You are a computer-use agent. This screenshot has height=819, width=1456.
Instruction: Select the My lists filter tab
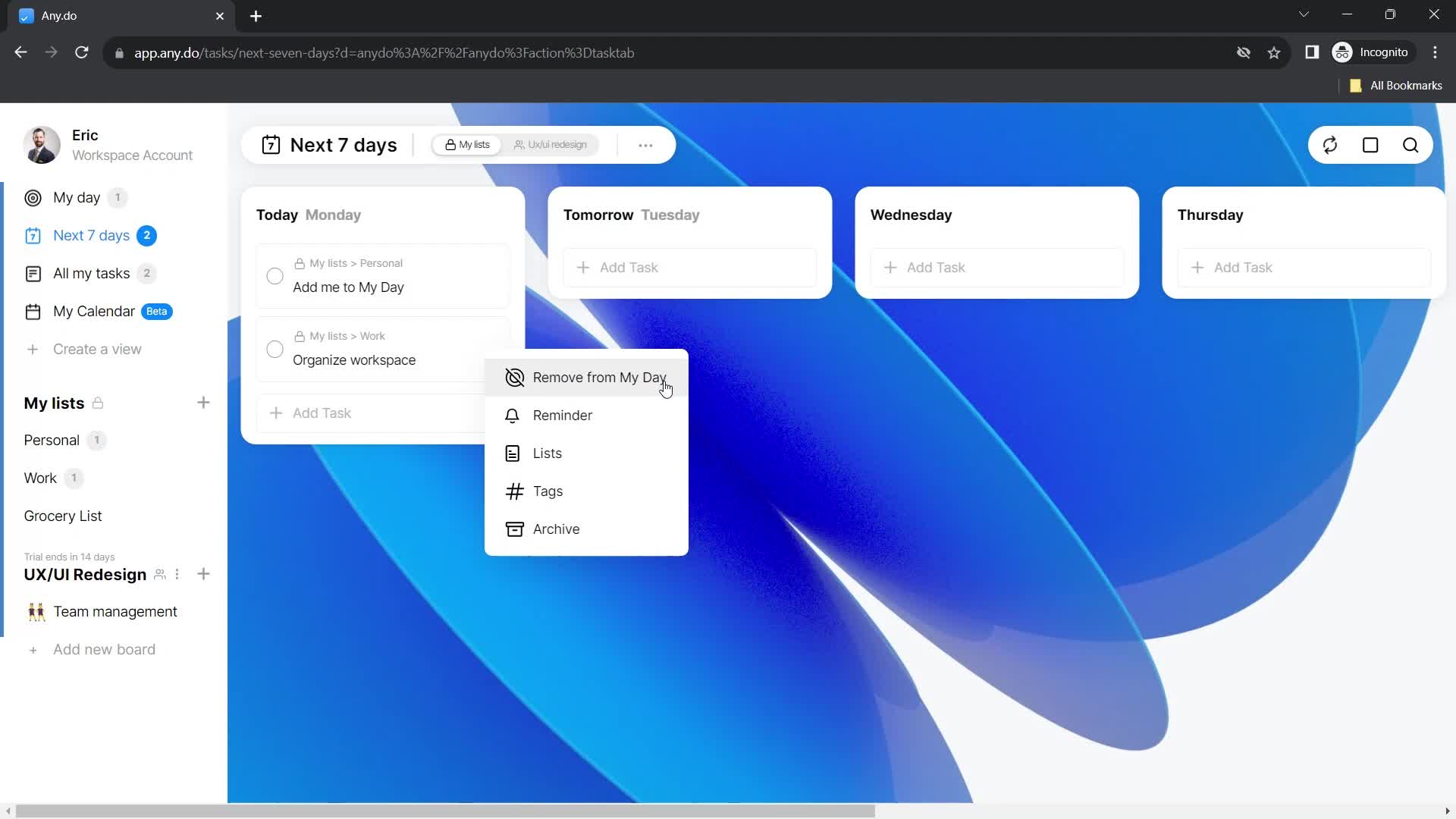(467, 144)
